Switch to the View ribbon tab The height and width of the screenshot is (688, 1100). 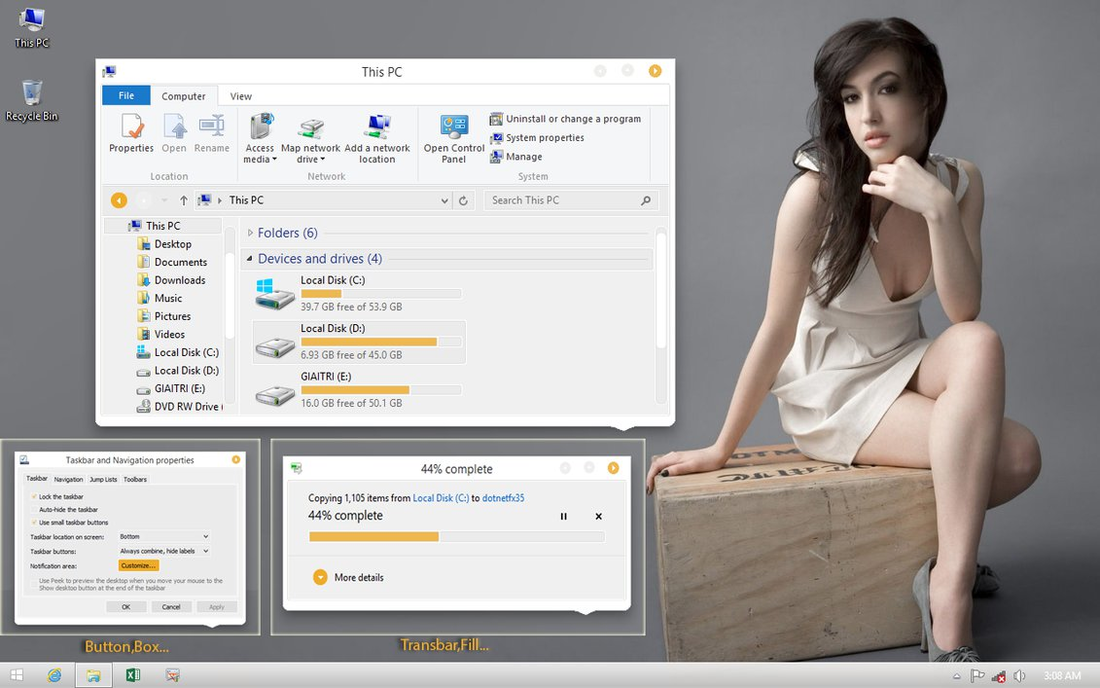pos(241,96)
